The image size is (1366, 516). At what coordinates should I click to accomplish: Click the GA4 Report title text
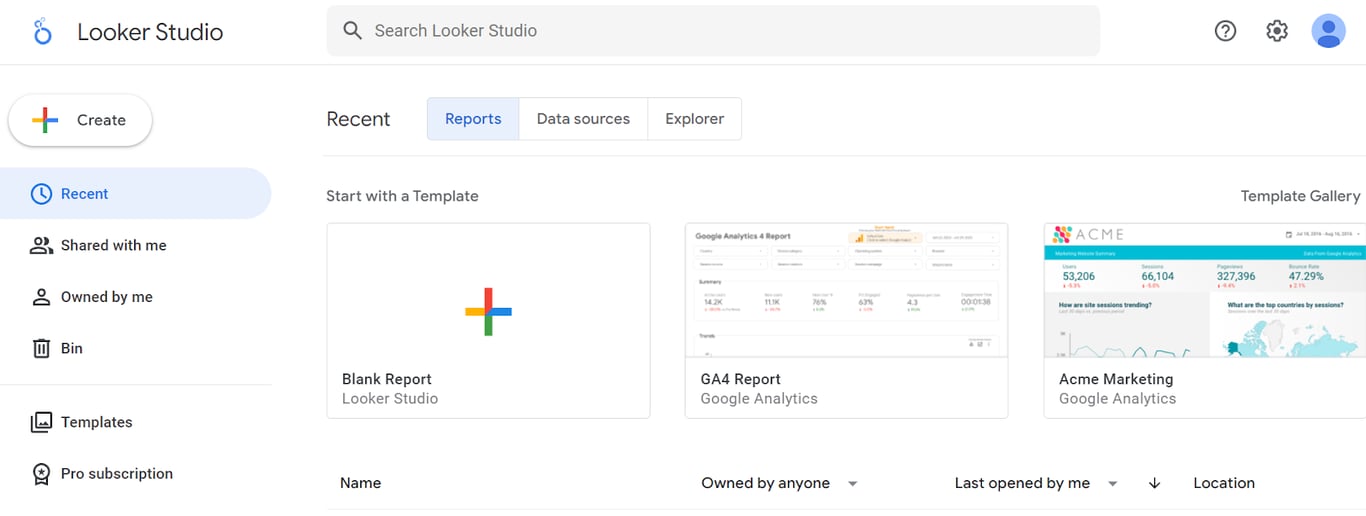(x=741, y=379)
